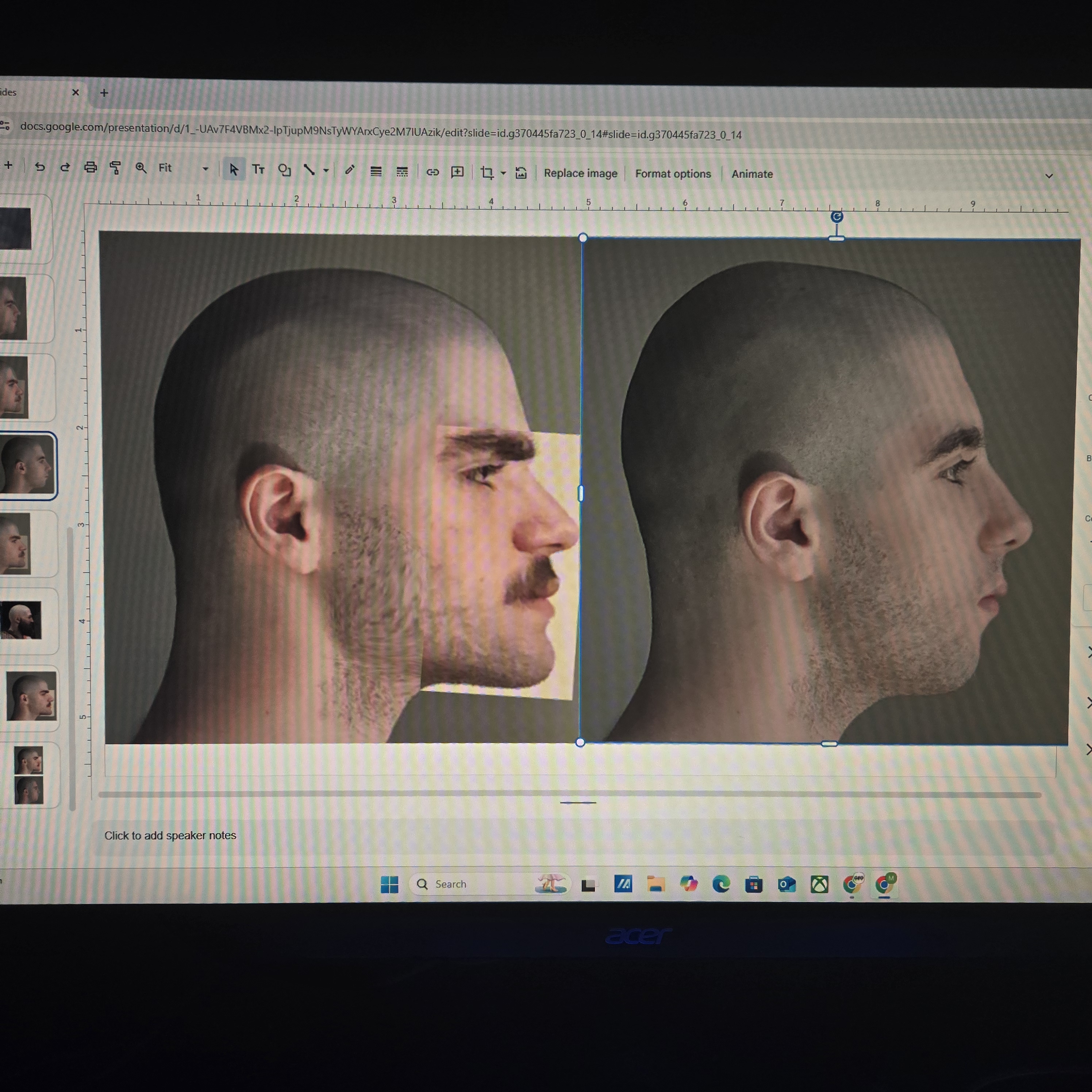Click the browser address bar URL
This screenshot has width=1092, height=1092.
click(x=381, y=131)
